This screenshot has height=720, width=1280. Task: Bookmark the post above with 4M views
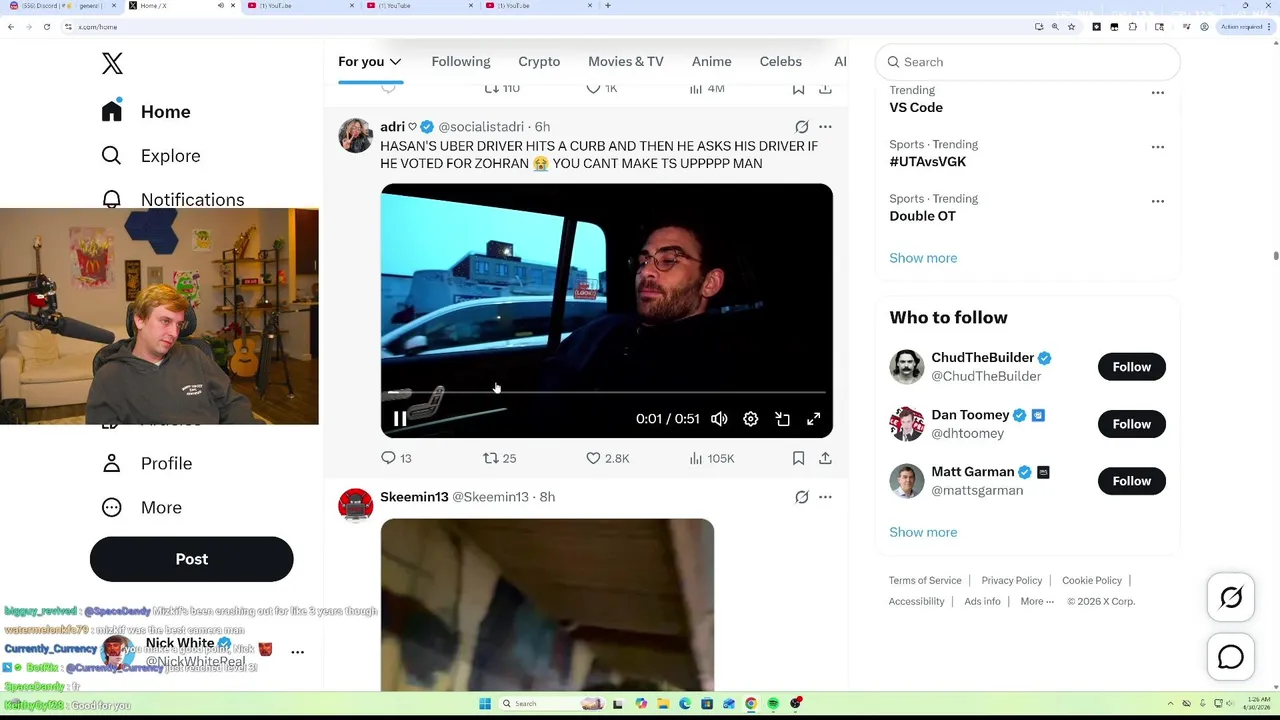tap(798, 89)
